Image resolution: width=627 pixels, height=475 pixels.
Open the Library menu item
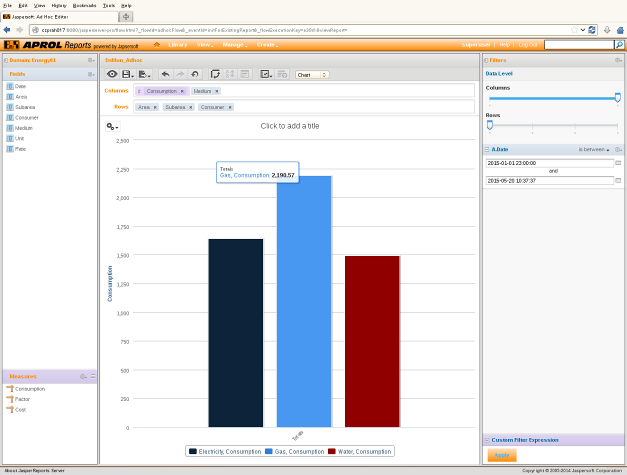(178, 45)
